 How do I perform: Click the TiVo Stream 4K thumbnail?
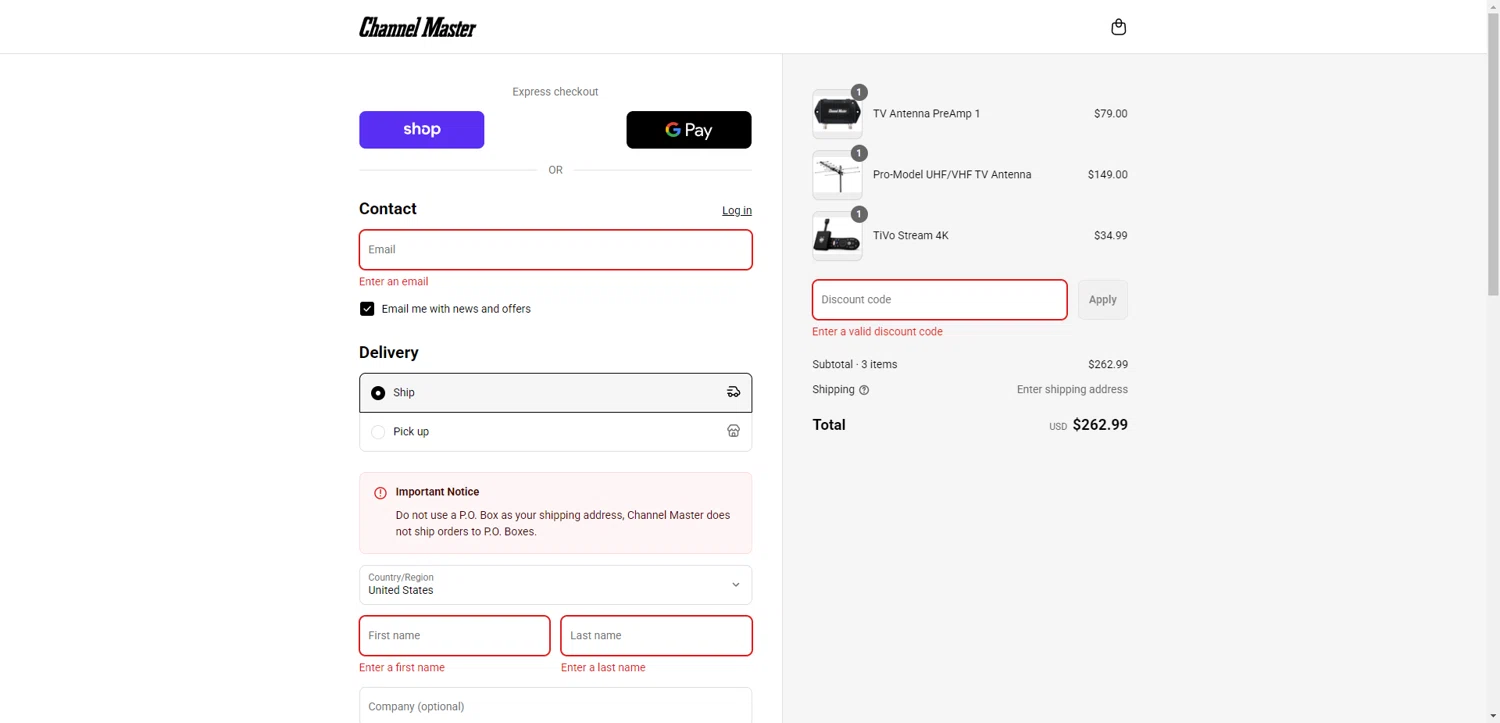coord(837,236)
